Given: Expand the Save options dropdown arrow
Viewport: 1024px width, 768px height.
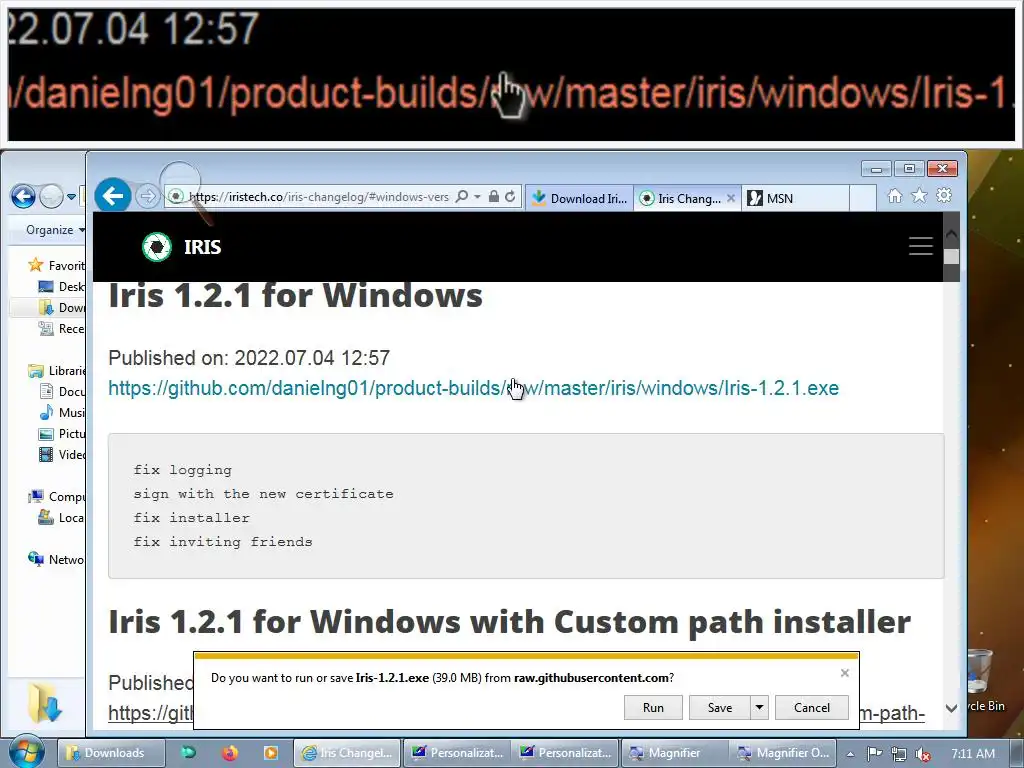Looking at the screenshot, I should 760,707.
